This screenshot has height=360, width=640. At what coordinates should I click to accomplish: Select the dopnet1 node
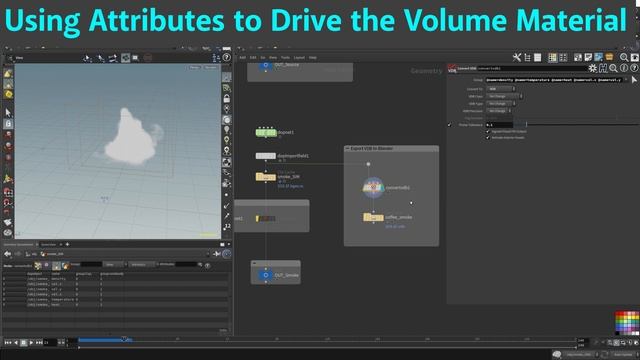coord(266,133)
